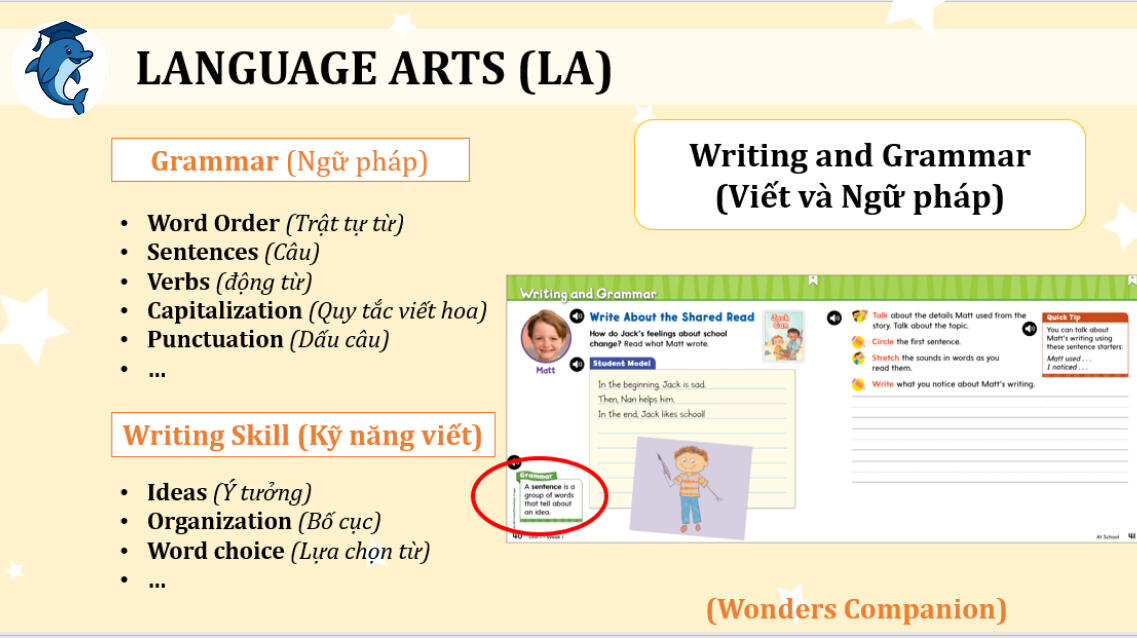
Task: Play the Quick Tip audio speaker
Action: pos(1029,328)
